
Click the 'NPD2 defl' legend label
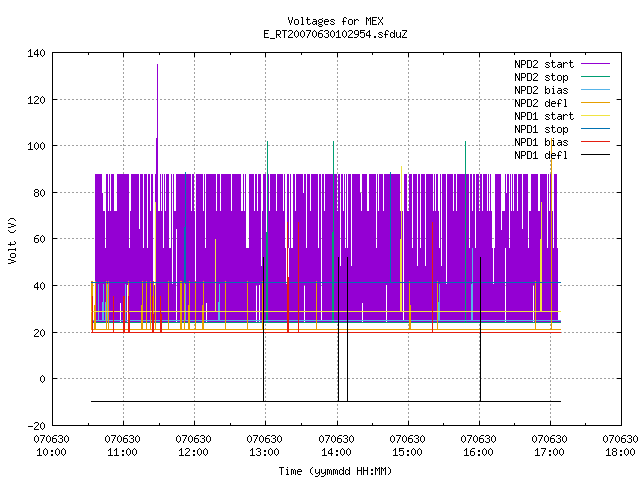541,103
